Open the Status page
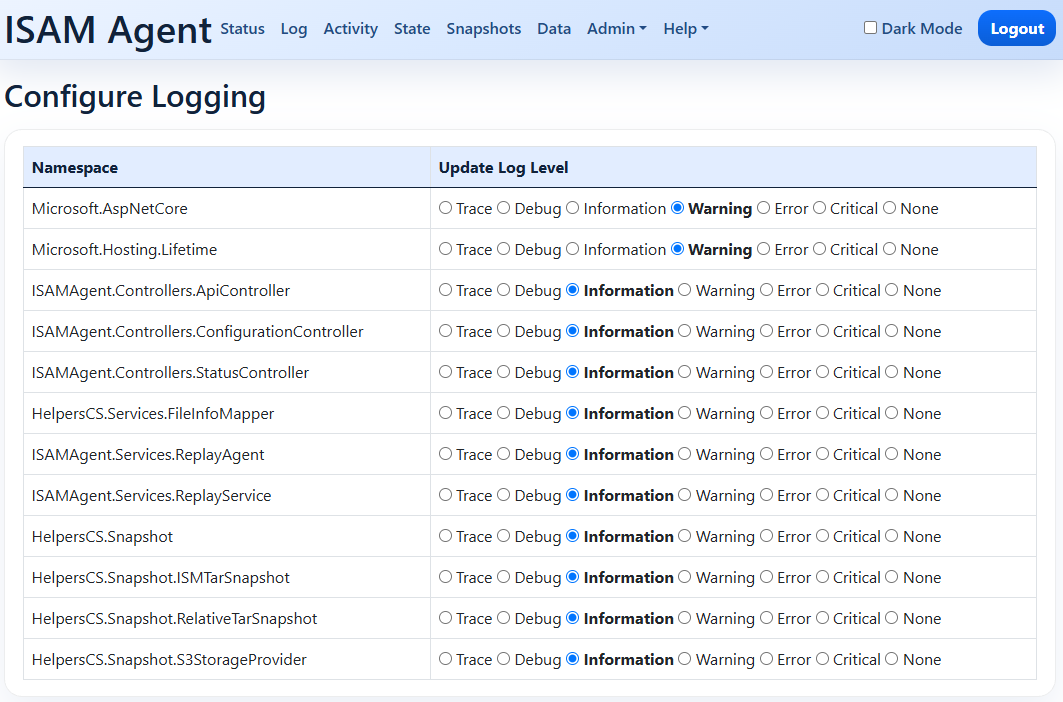1063x702 pixels. (x=242, y=28)
